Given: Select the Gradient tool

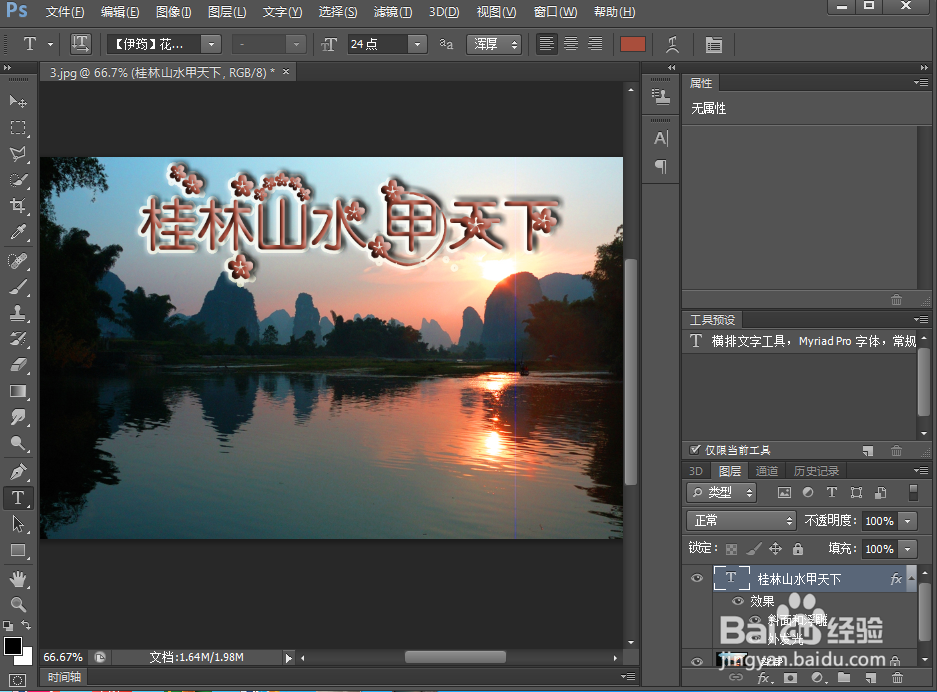Looking at the screenshot, I should (18, 391).
